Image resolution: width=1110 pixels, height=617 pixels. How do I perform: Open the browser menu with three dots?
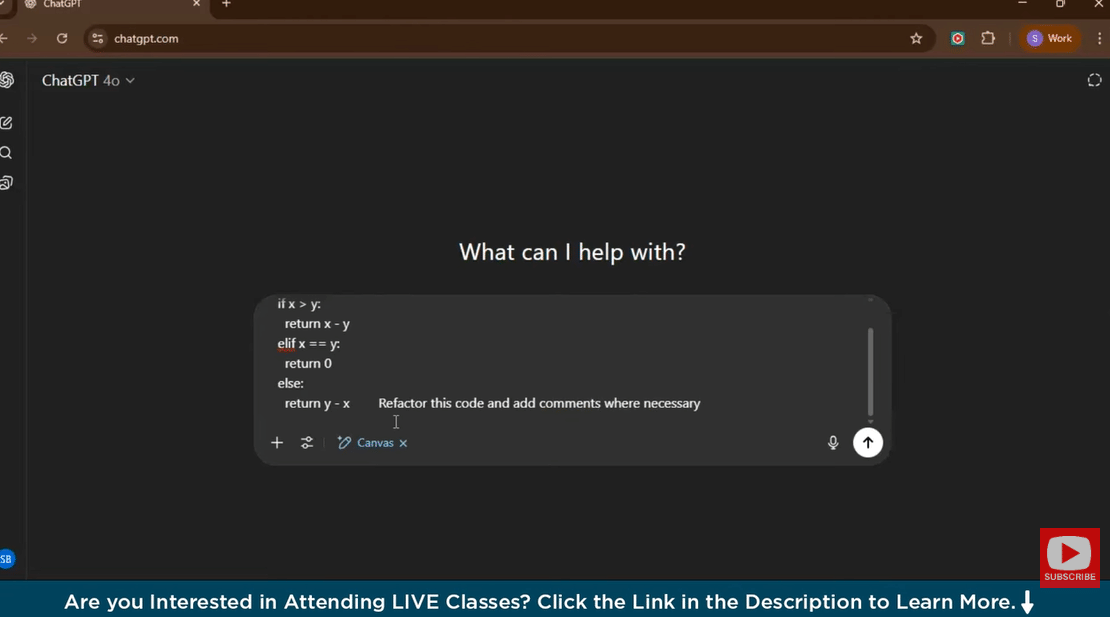coord(1097,38)
